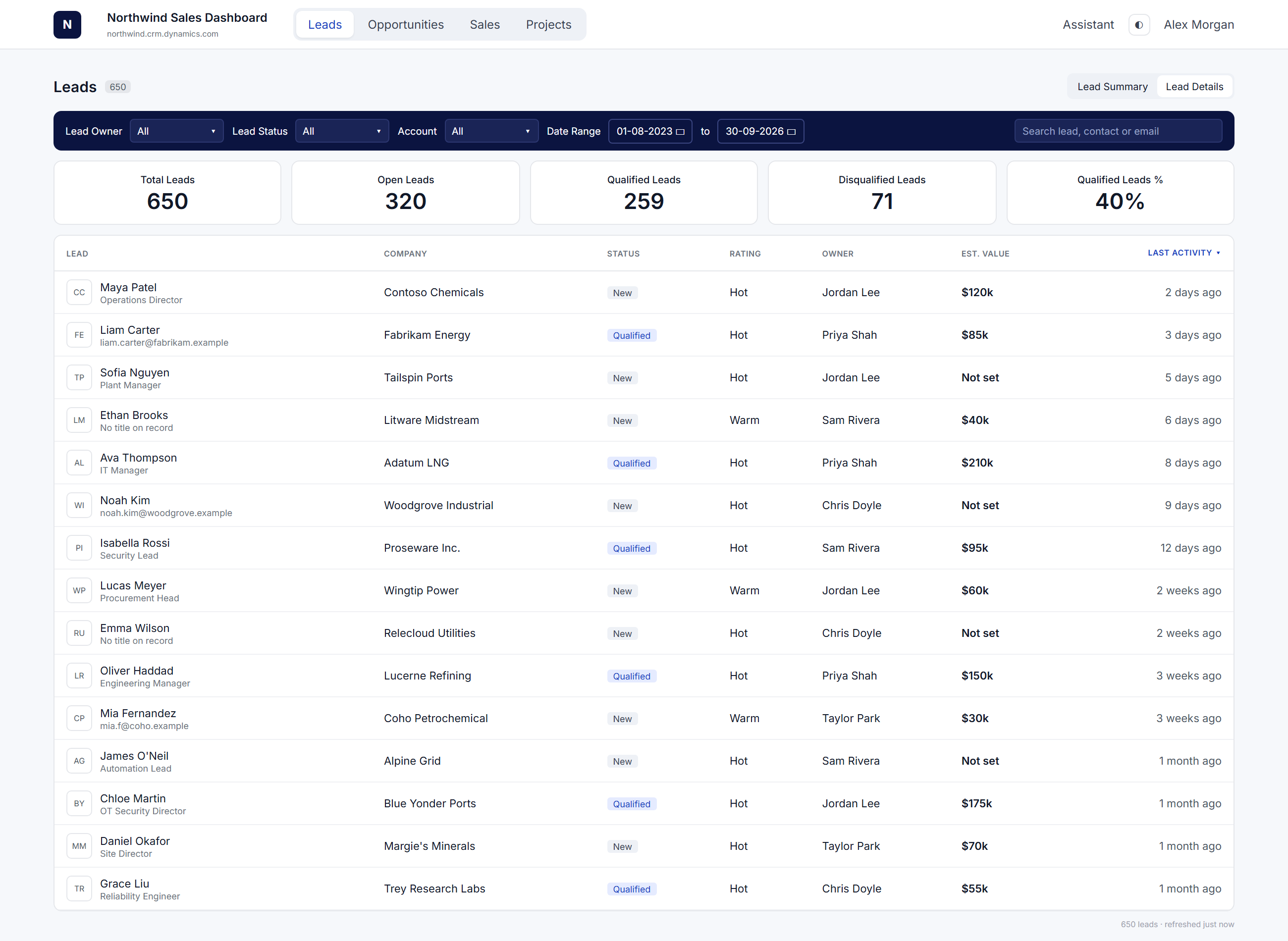Image resolution: width=1288 pixels, height=941 pixels.
Task: Click the Disqualified Leads 71 card
Action: coord(882,193)
